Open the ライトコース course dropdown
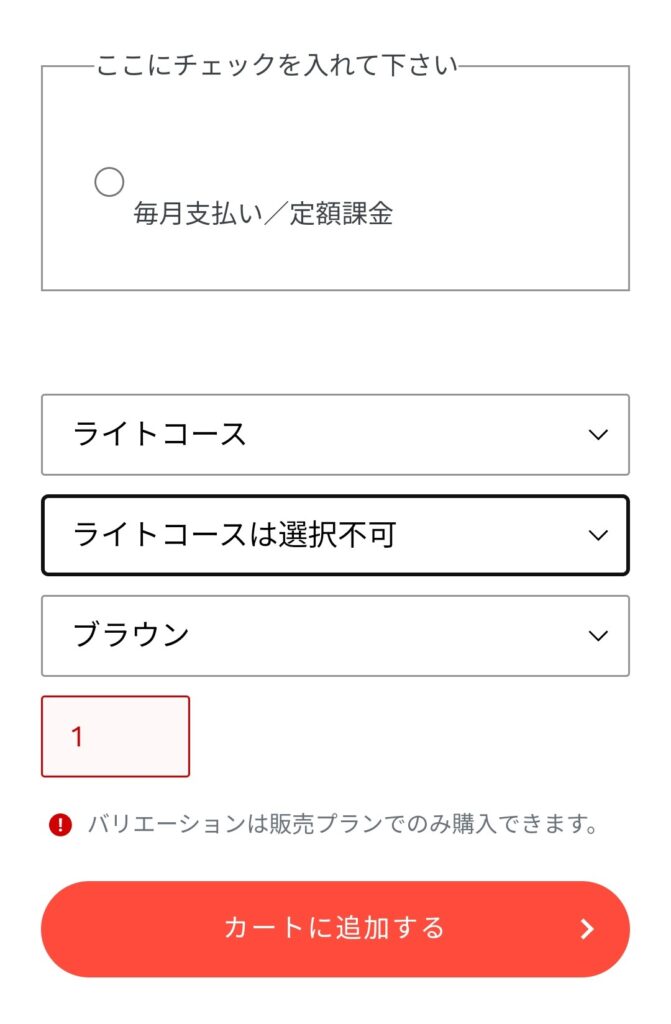The width and height of the screenshot is (671, 1024). tap(335, 434)
